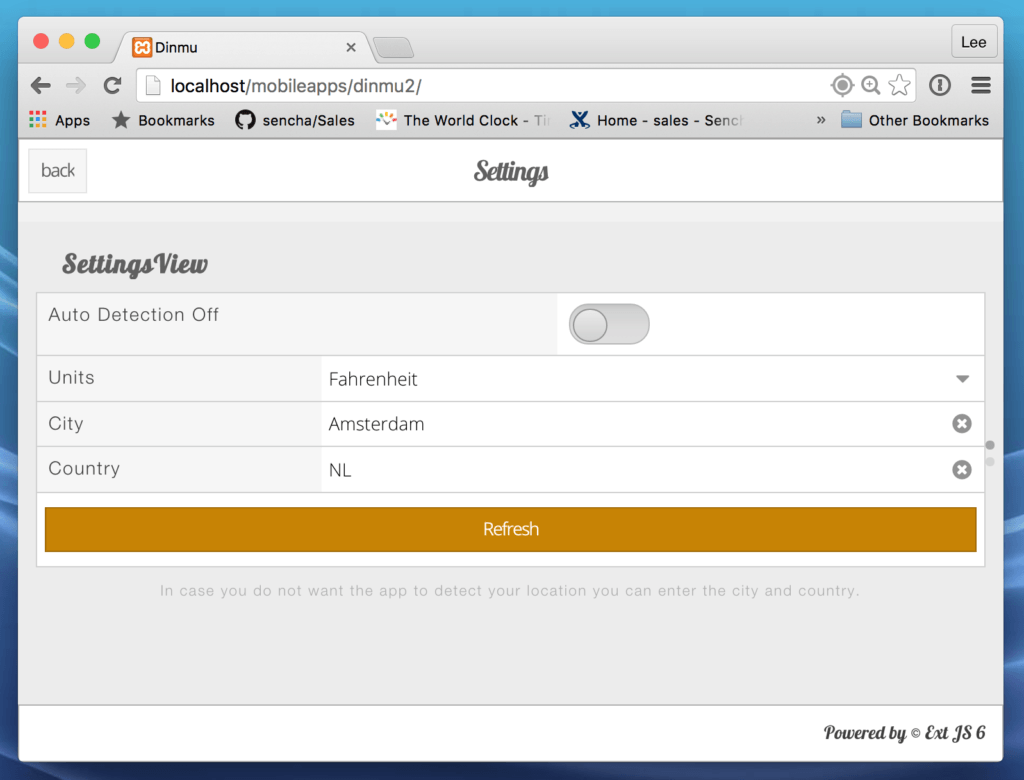Clear the Country field using the x icon
This screenshot has width=1024, height=780.
(962, 469)
